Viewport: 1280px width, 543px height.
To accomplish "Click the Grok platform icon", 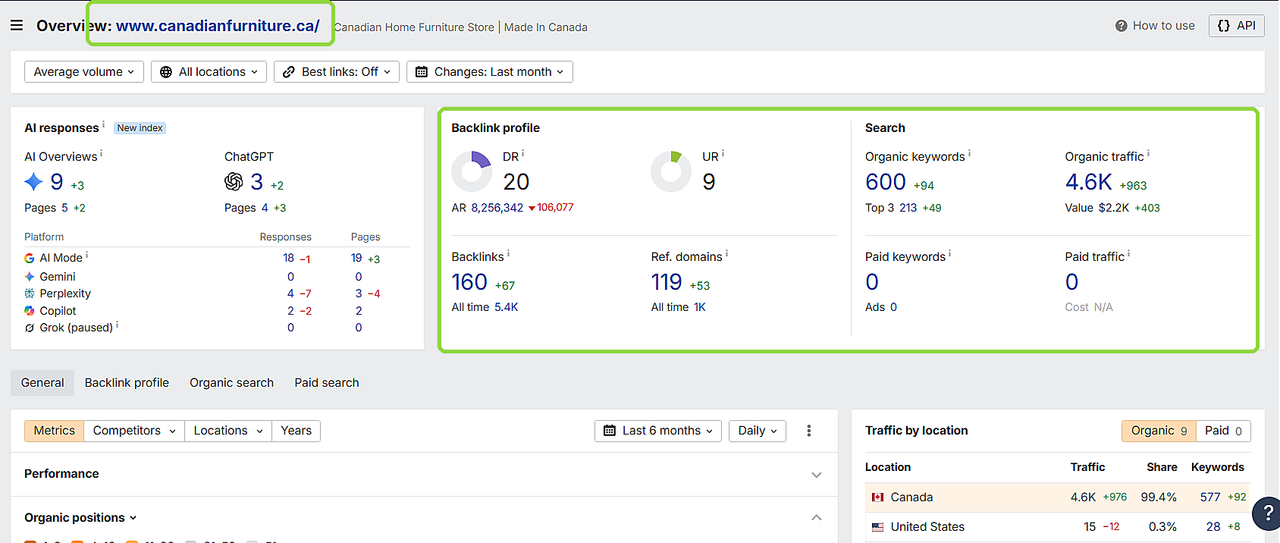I will [x=29, y=328].
